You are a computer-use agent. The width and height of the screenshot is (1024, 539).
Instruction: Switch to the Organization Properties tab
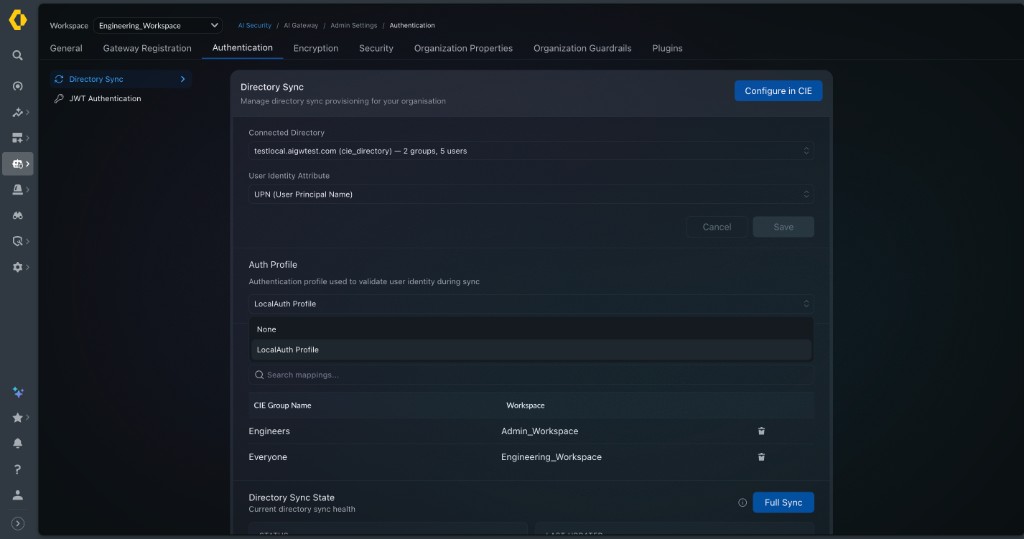pyautogui.click(x=463, y=48)
